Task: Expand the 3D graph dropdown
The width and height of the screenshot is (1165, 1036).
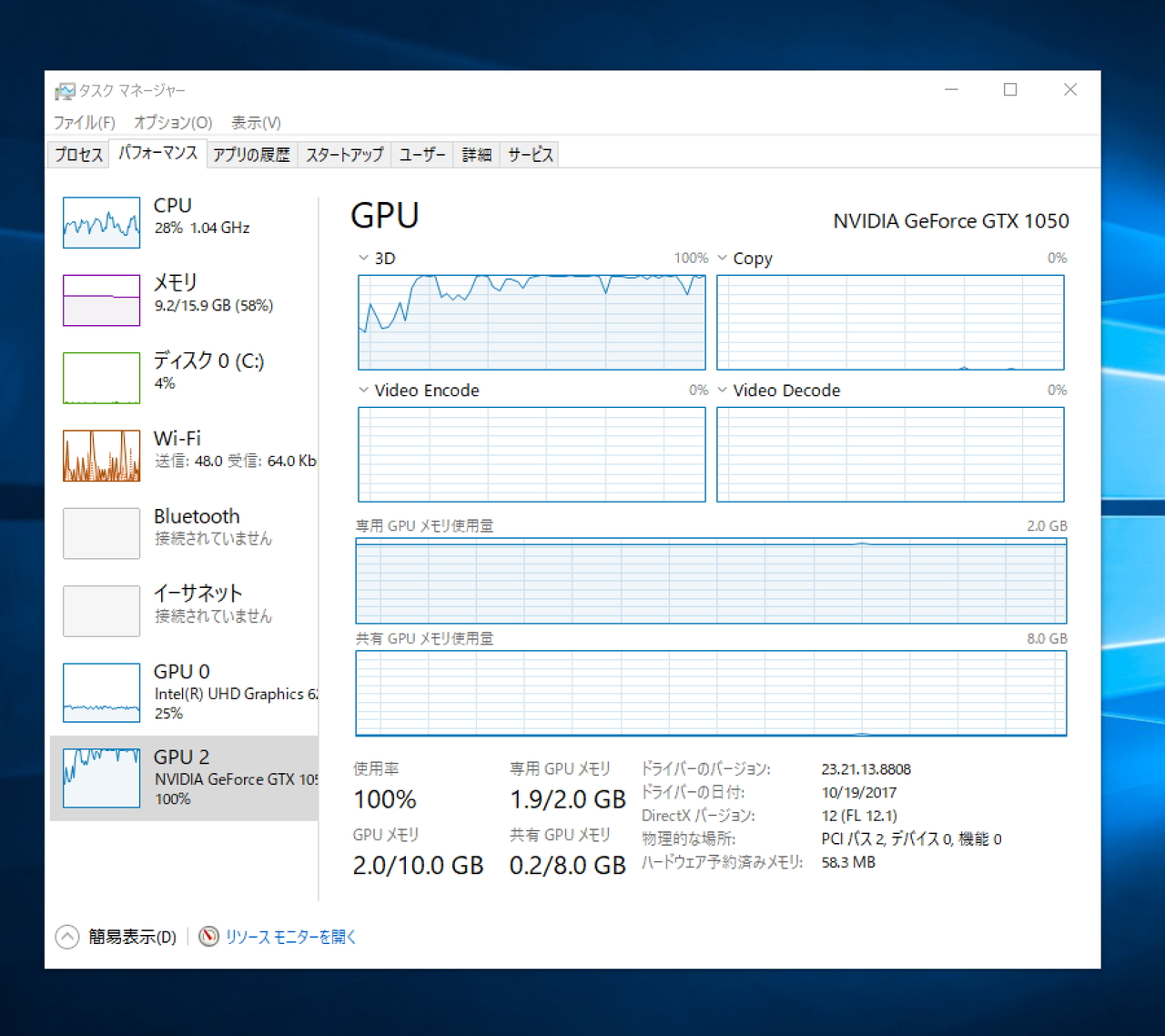Action: coord(362,258)
